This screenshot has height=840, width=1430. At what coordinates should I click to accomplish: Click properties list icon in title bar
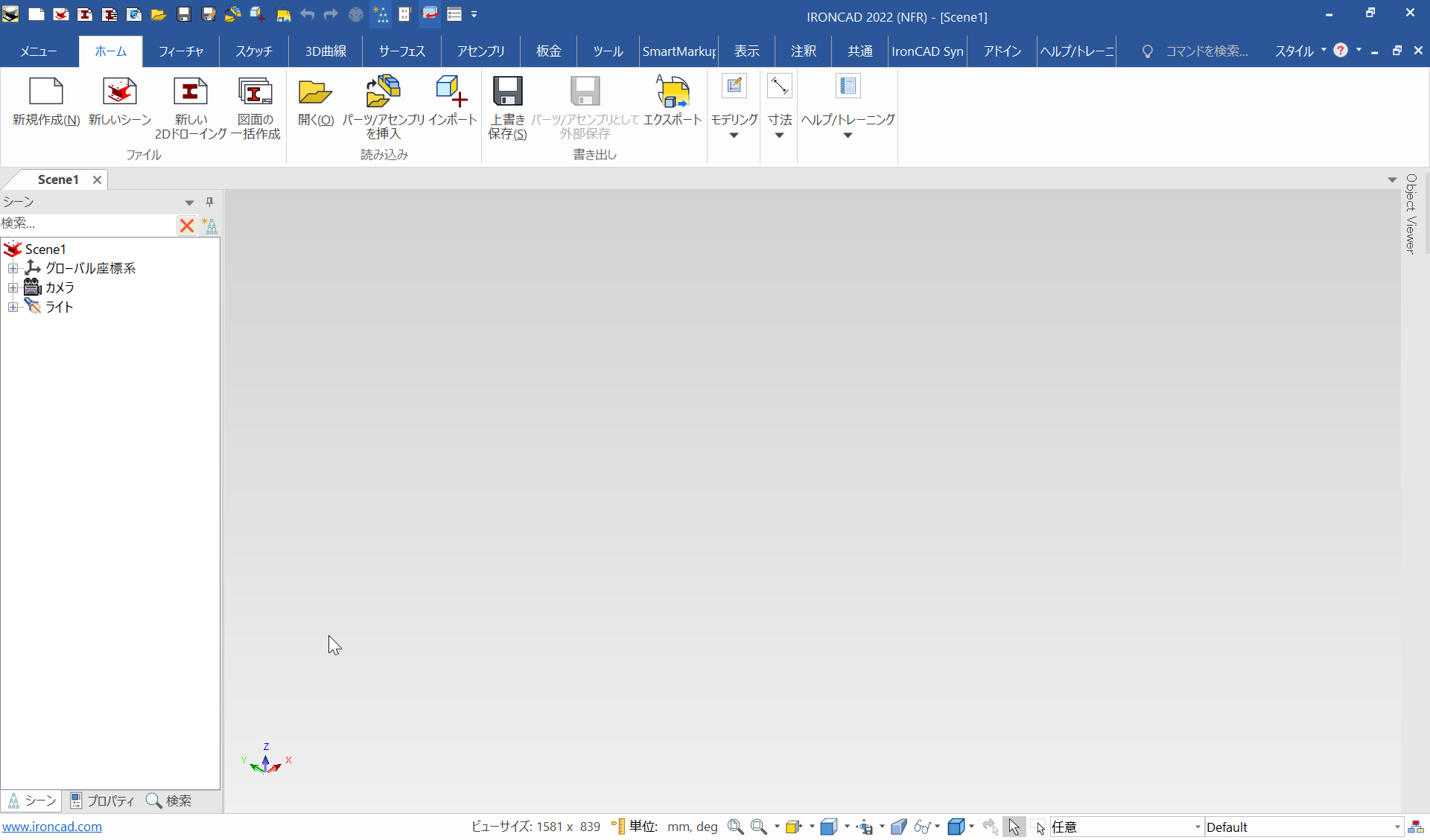tap(454, 14)
